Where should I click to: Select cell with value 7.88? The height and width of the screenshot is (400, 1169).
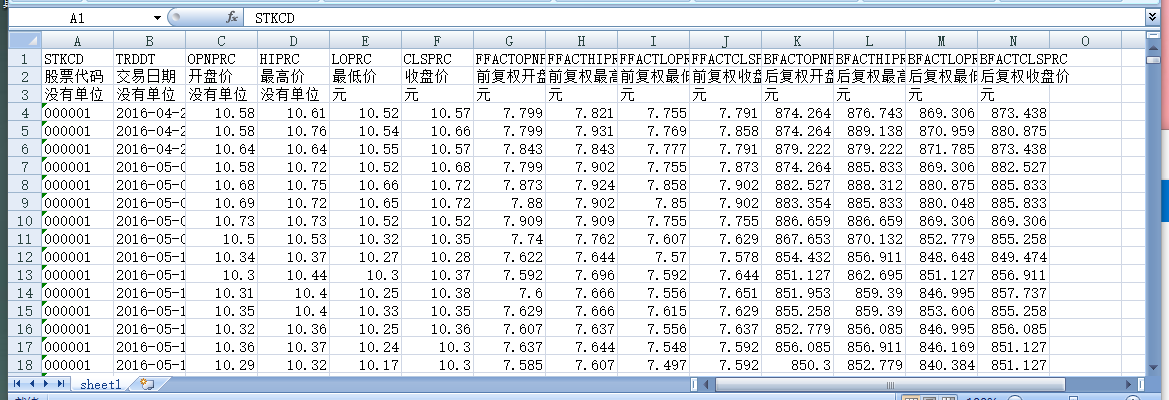click(509, 203)
